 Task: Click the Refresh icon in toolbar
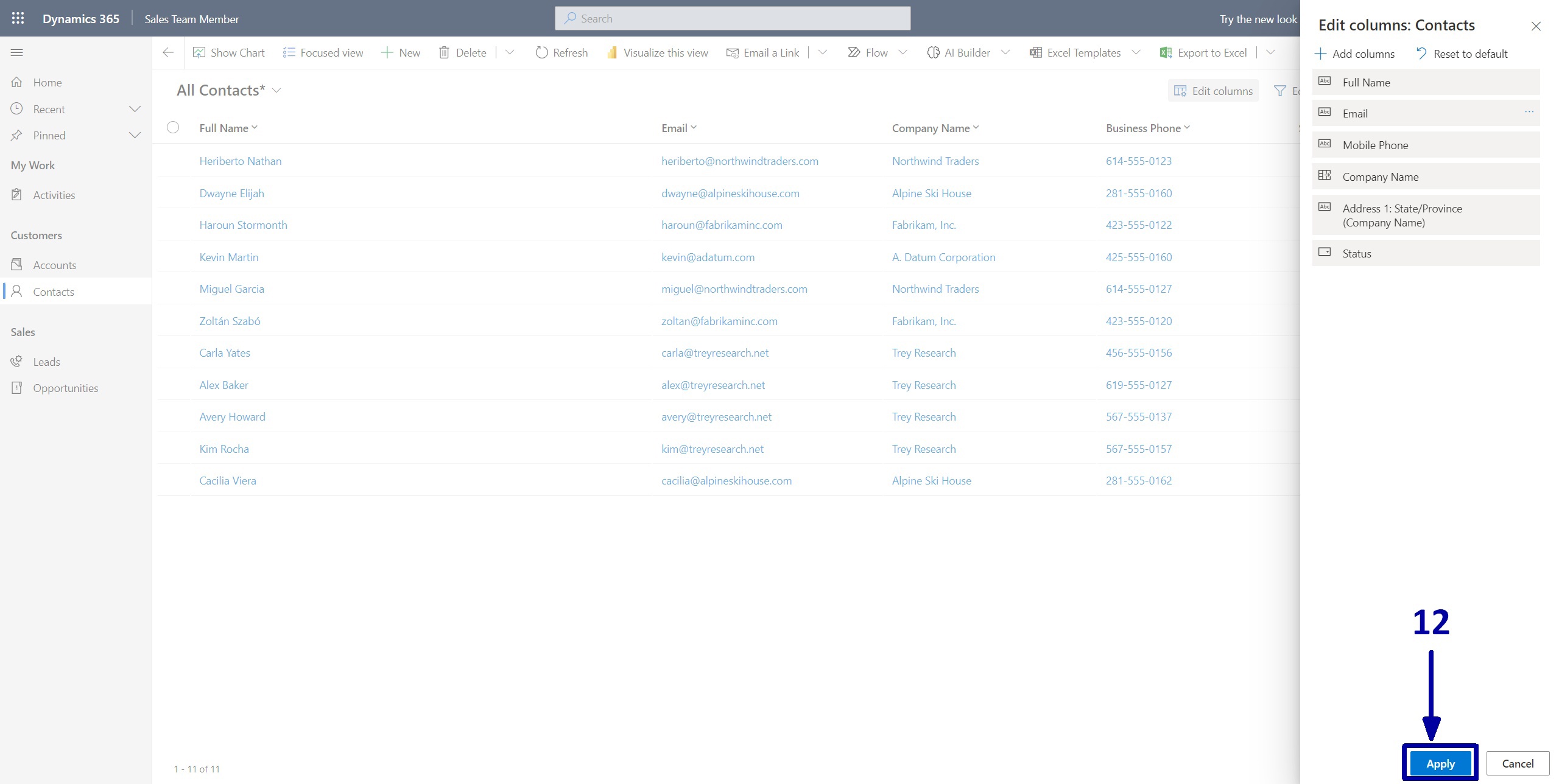pyautogui.click(x=541, y=53)
